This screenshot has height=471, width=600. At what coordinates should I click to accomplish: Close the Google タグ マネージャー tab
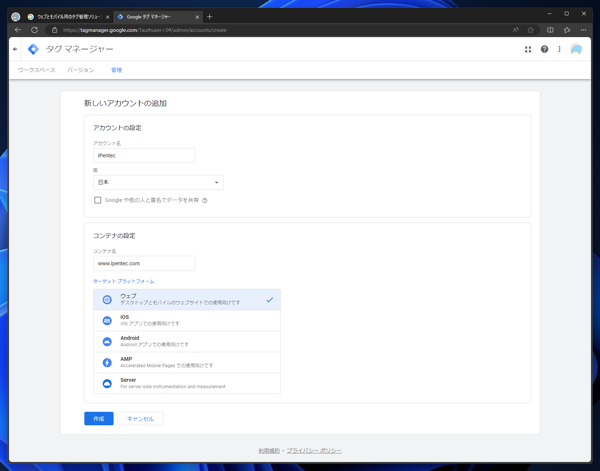tap(197, 17)
